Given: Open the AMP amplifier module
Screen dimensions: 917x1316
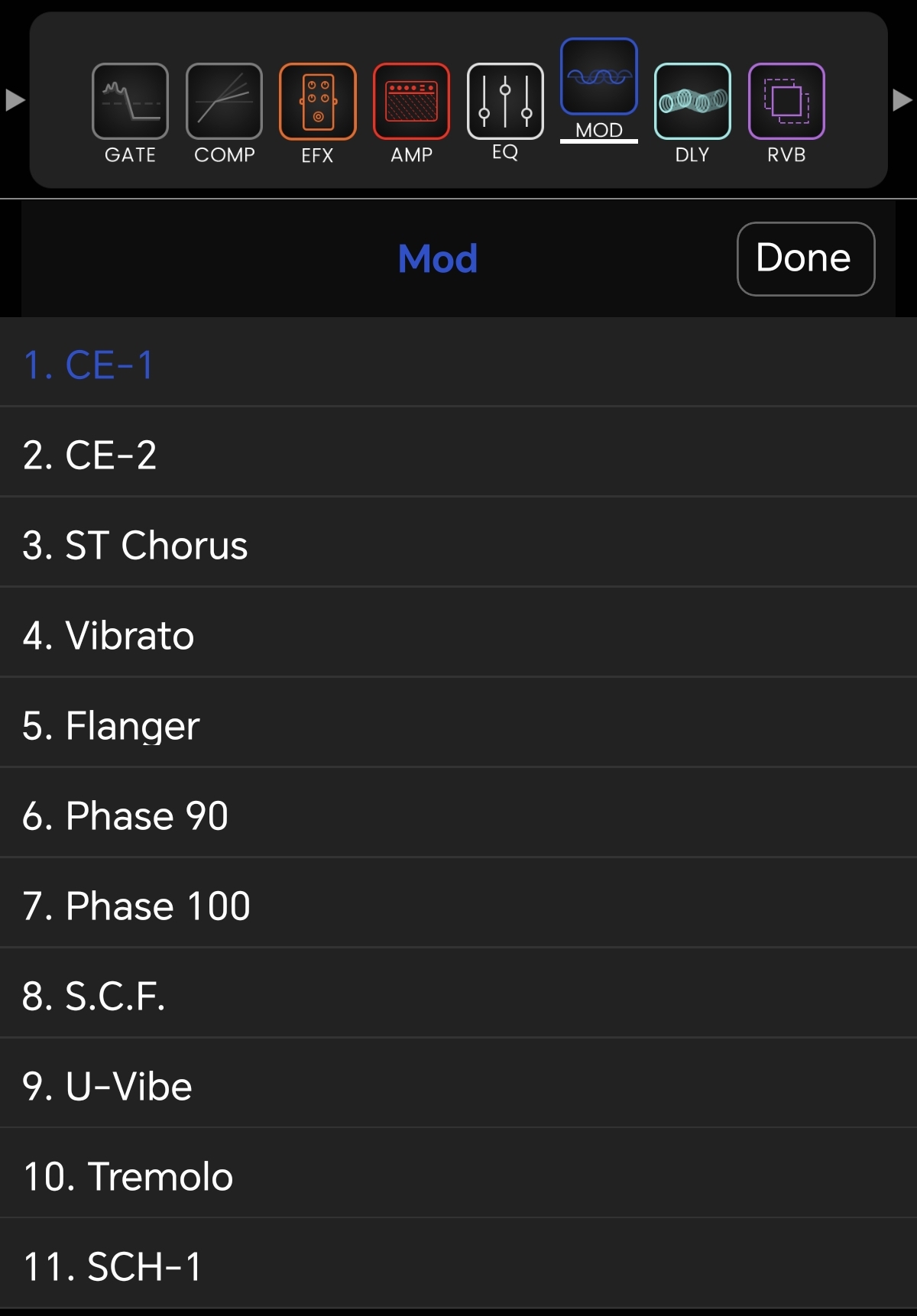Looking at the screenshot, I should click(x=411, y=102).
